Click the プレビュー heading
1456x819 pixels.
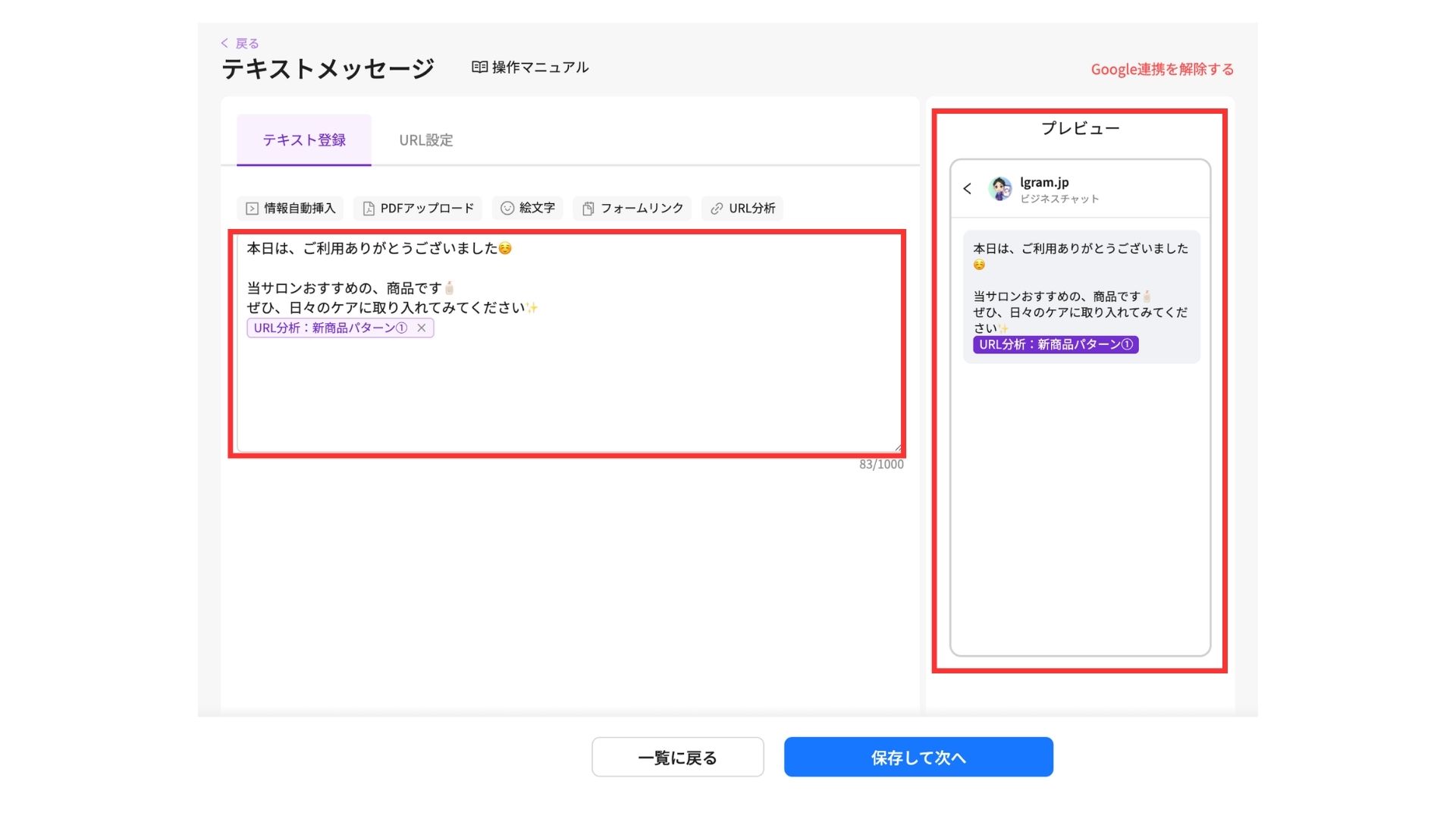[x=1080, y=129]
